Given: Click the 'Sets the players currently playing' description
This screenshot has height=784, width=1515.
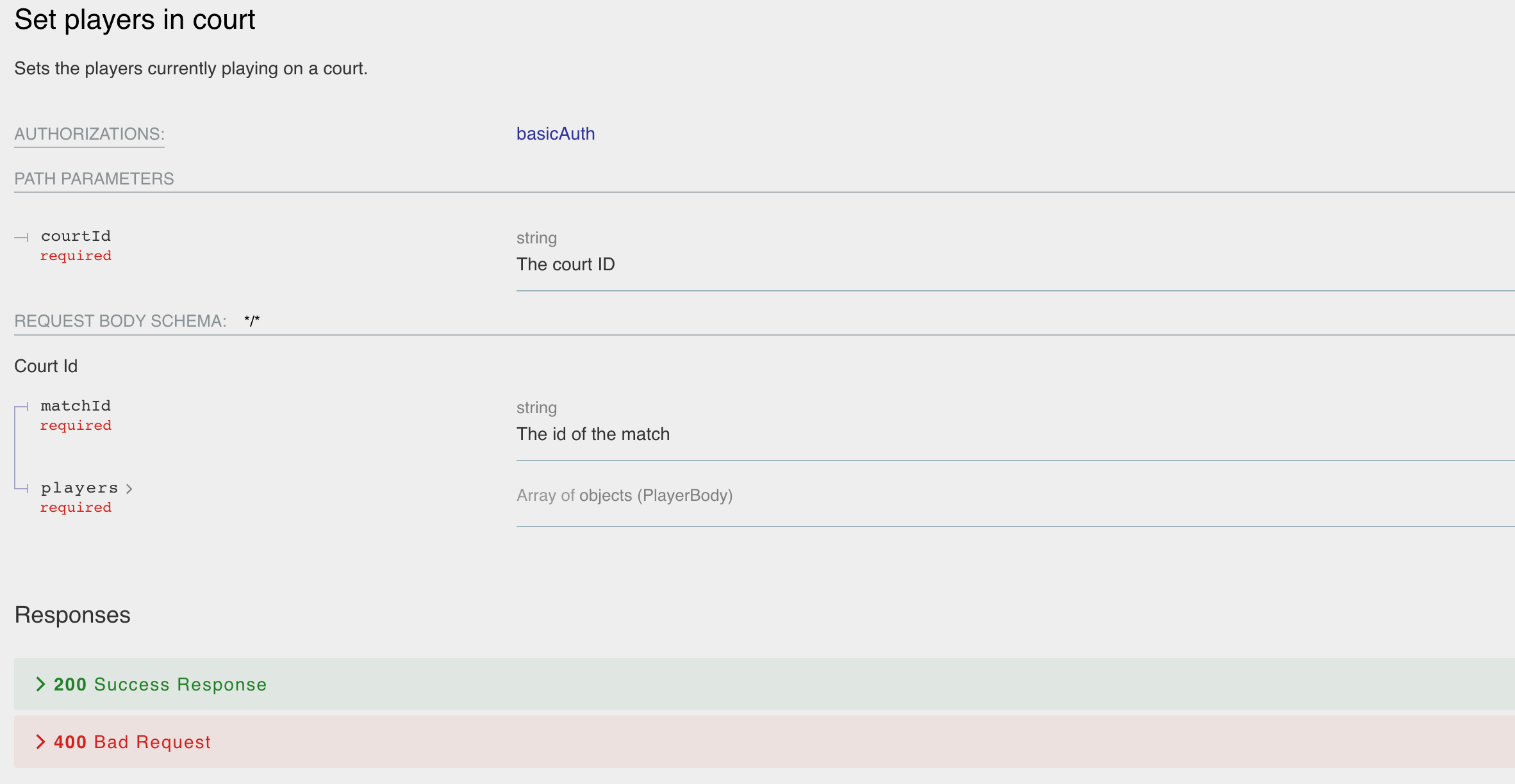Looking at the screenshot, I should [x=191, y=69].
